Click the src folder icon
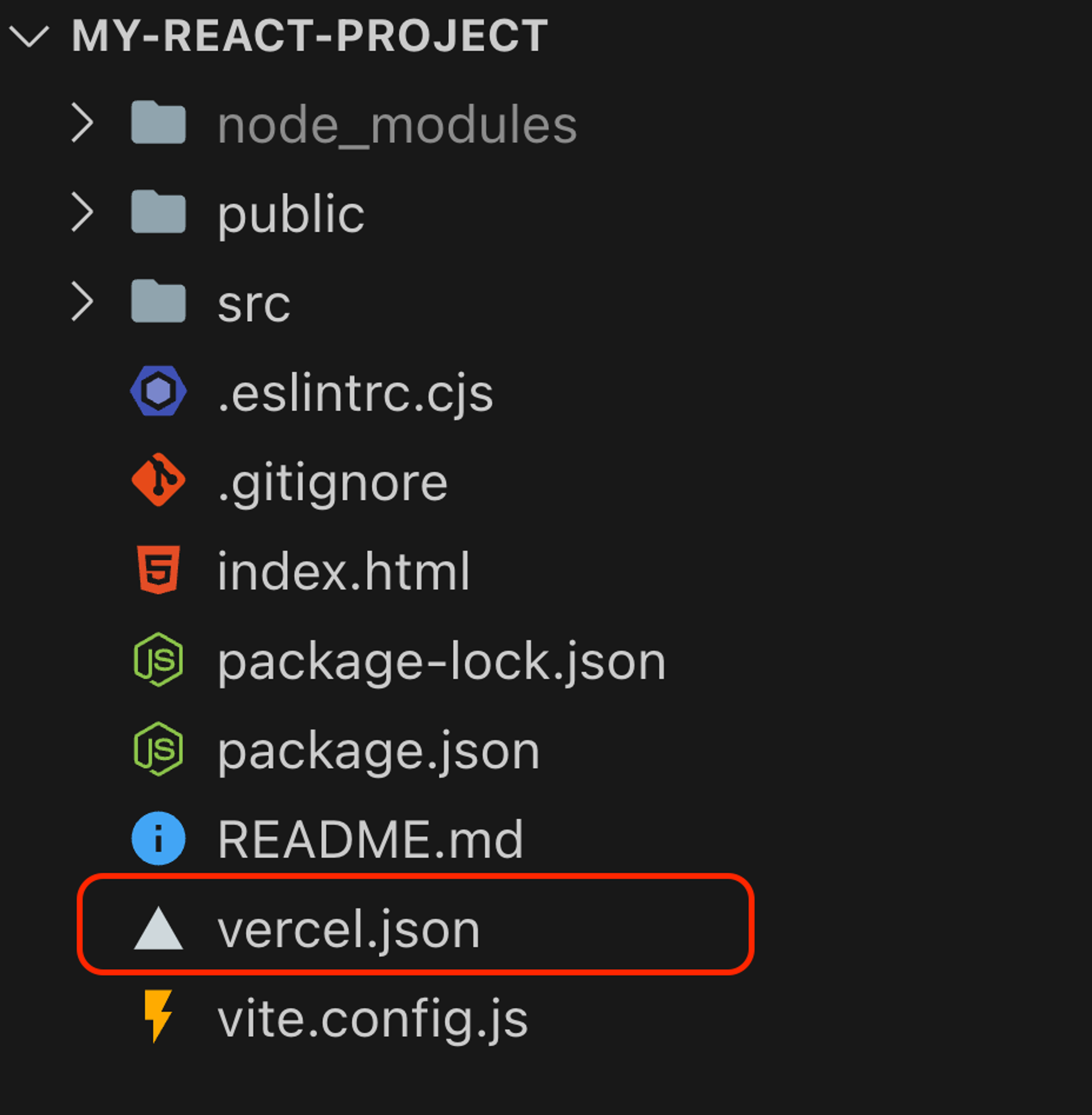The height and width of the screenshot is (1115, 1092). coord(158,302)
